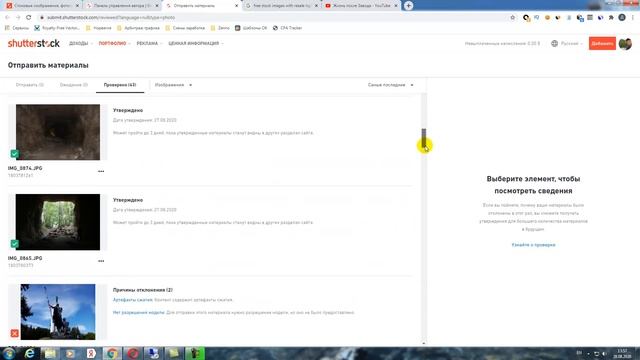Switch to the YouTube browser tab
This screenshot has height=360, width=640.
(361, 6)
